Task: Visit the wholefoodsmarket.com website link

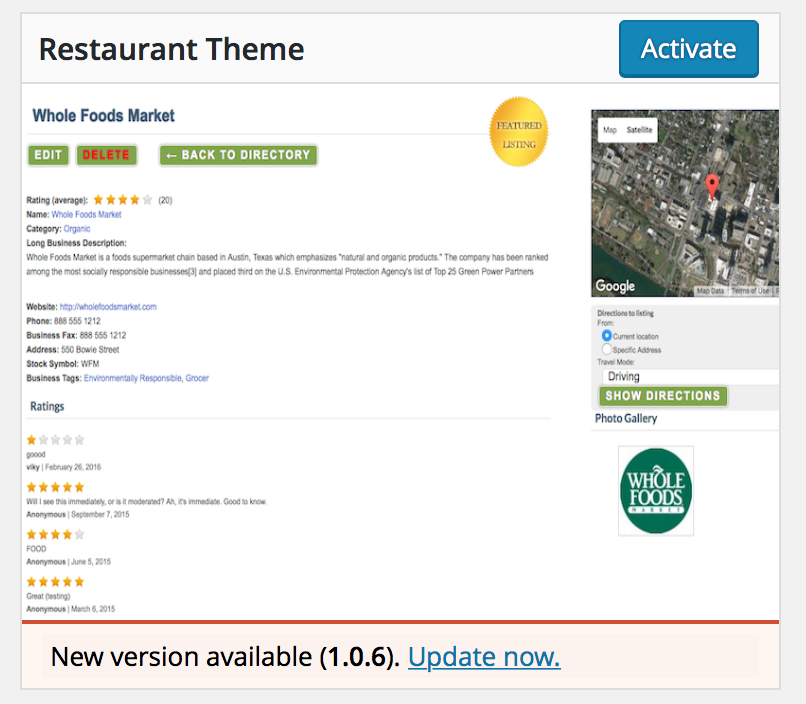Action: pyautogui.click(x=108, y=307)
